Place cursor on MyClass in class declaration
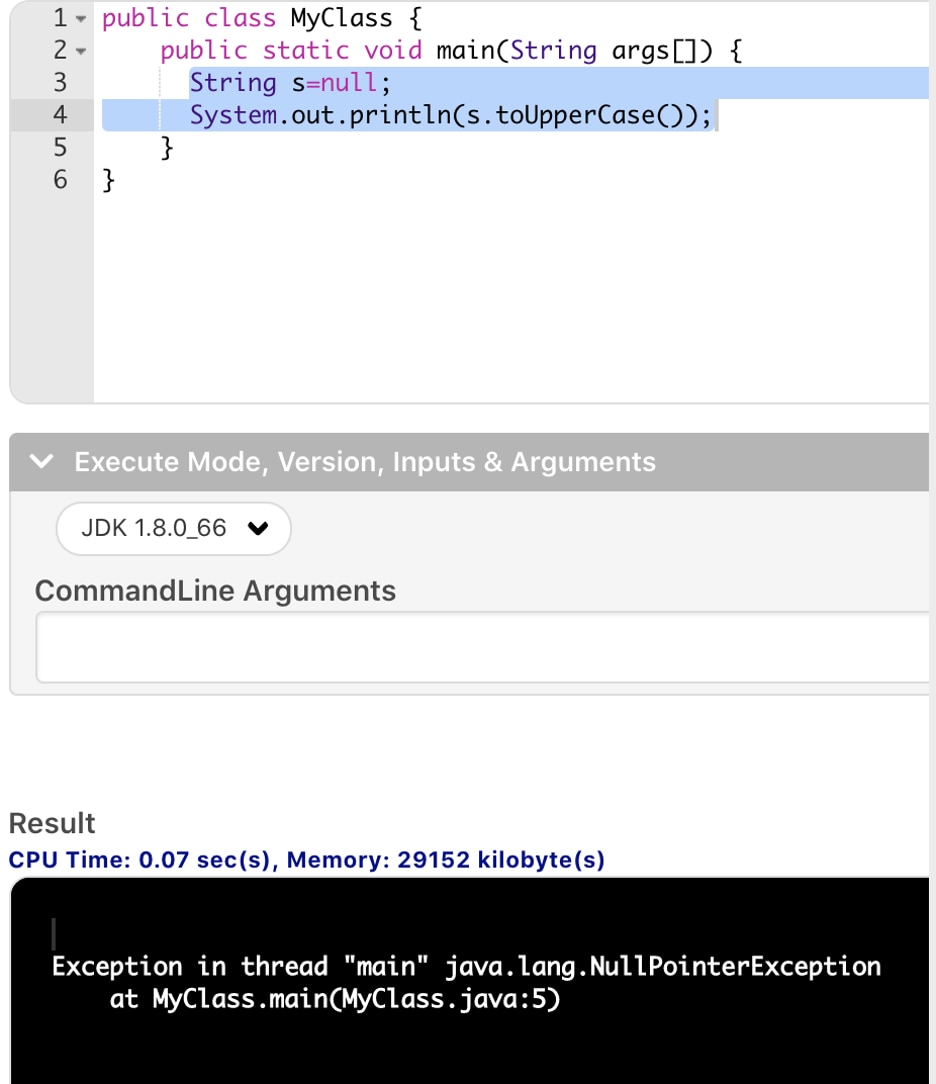The image size is (936, 1084). click(x=340, y=18)
